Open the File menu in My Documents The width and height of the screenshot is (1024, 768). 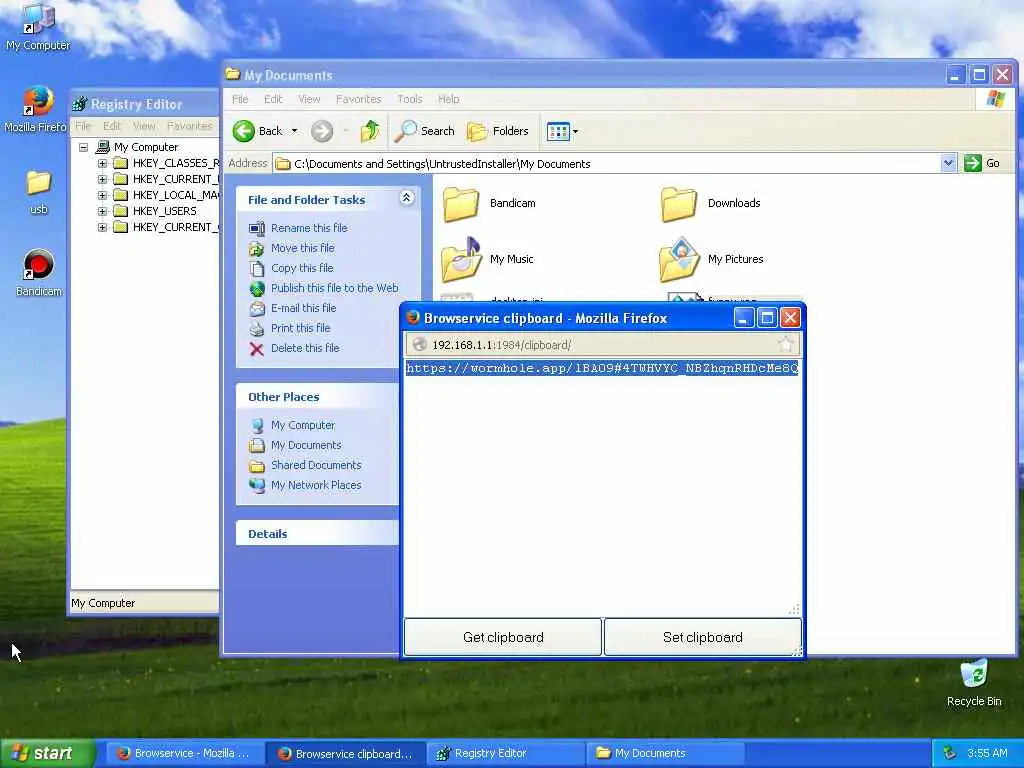click(x=240, y=99)
